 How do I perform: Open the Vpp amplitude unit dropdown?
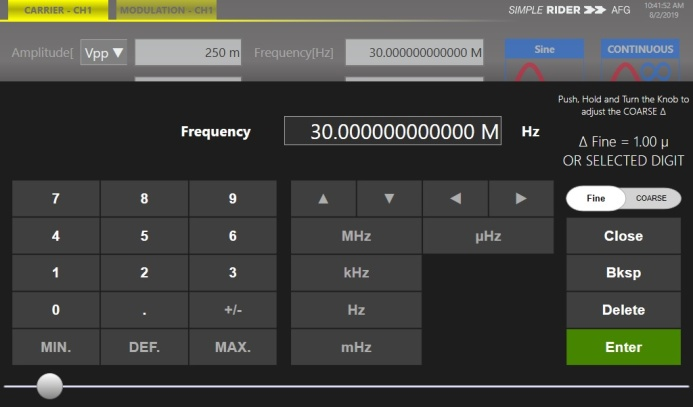(x=104, y=52)
